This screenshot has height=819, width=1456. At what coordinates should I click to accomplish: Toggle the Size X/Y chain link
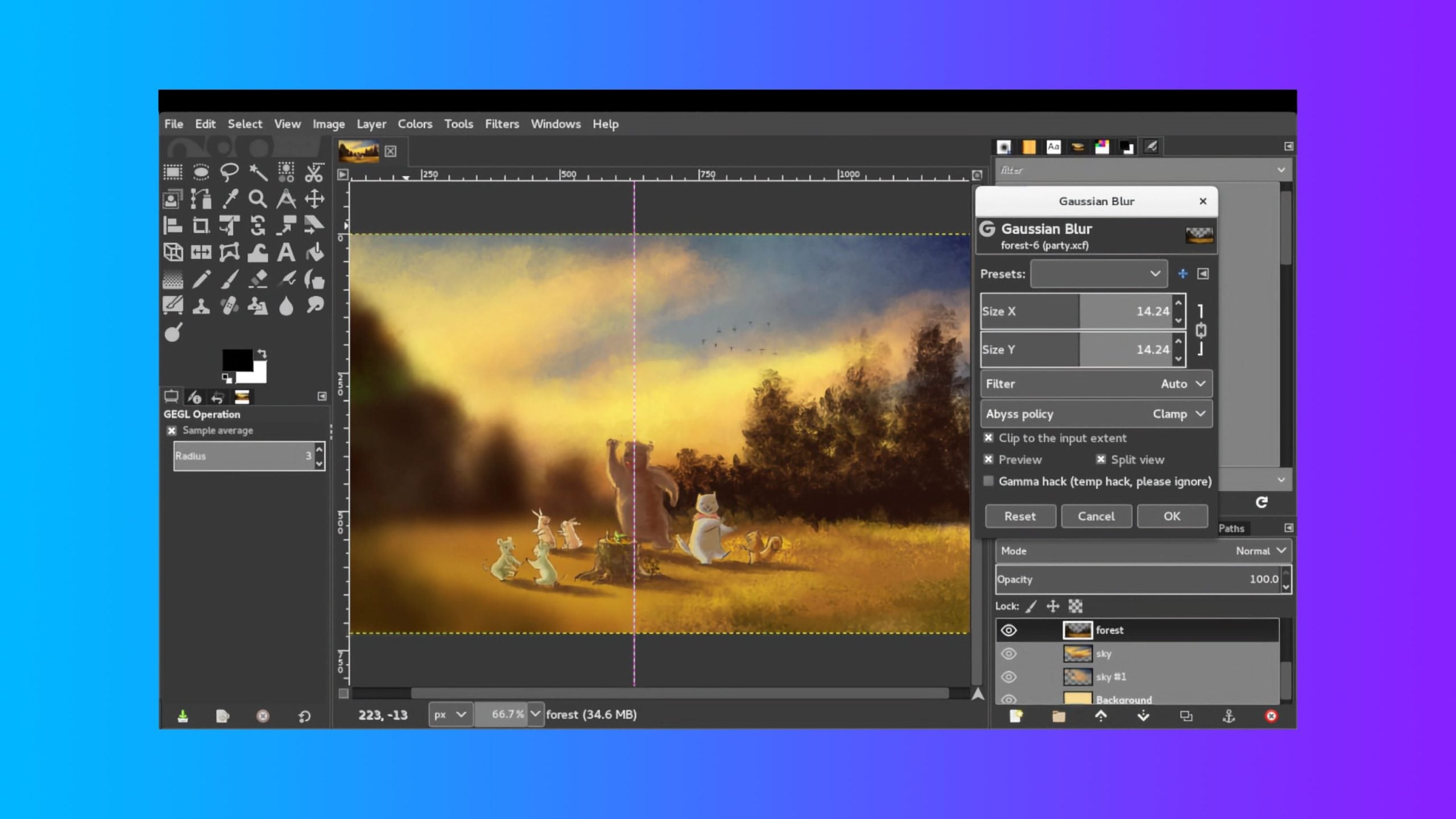coord(1201,330)
